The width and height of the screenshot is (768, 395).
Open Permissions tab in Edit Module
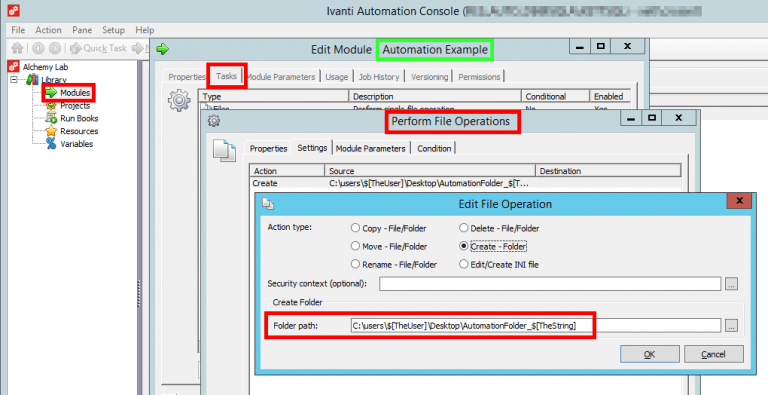click(x=479, y=77)
